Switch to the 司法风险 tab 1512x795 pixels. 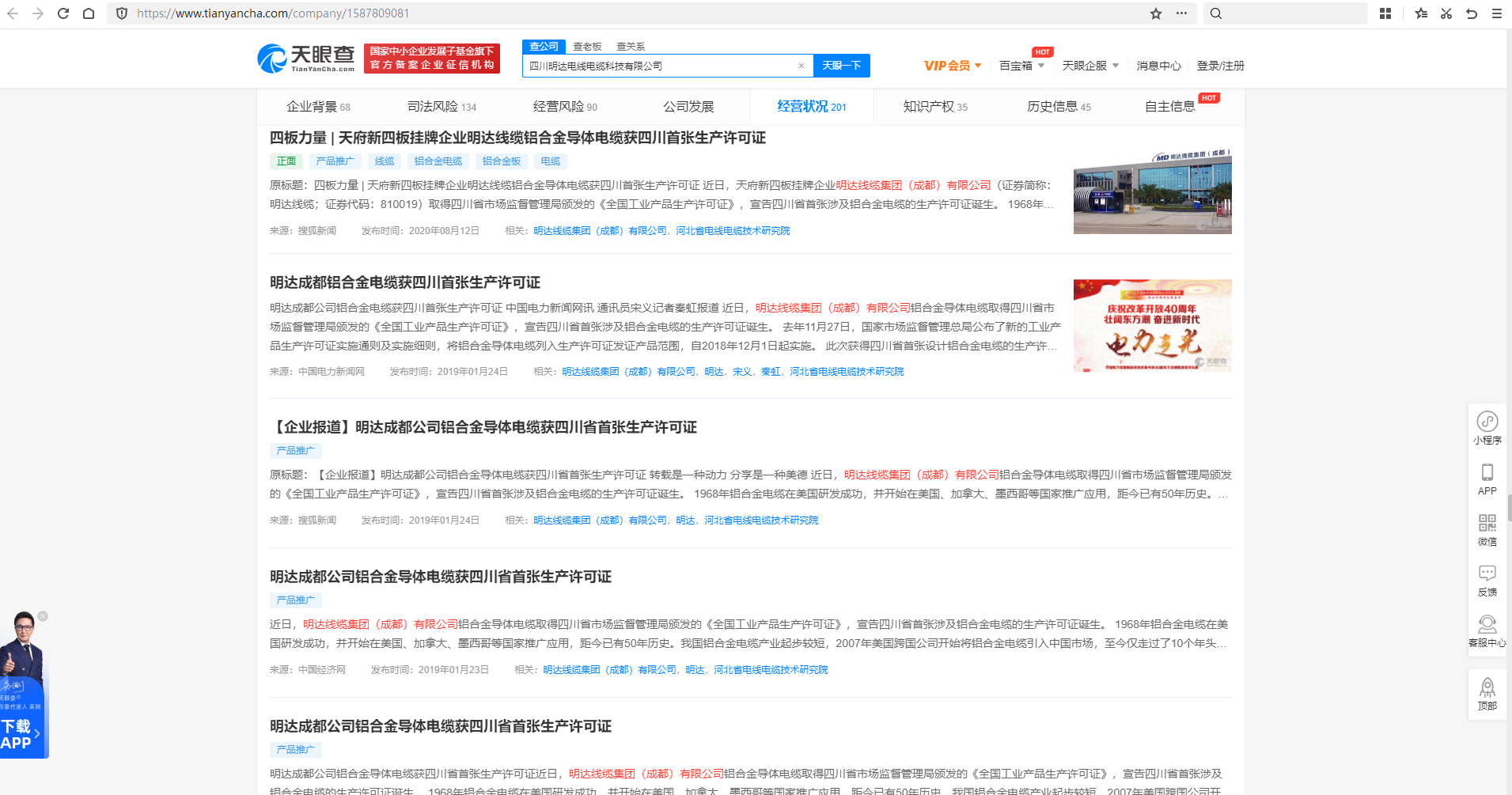(x=441, y=107)
